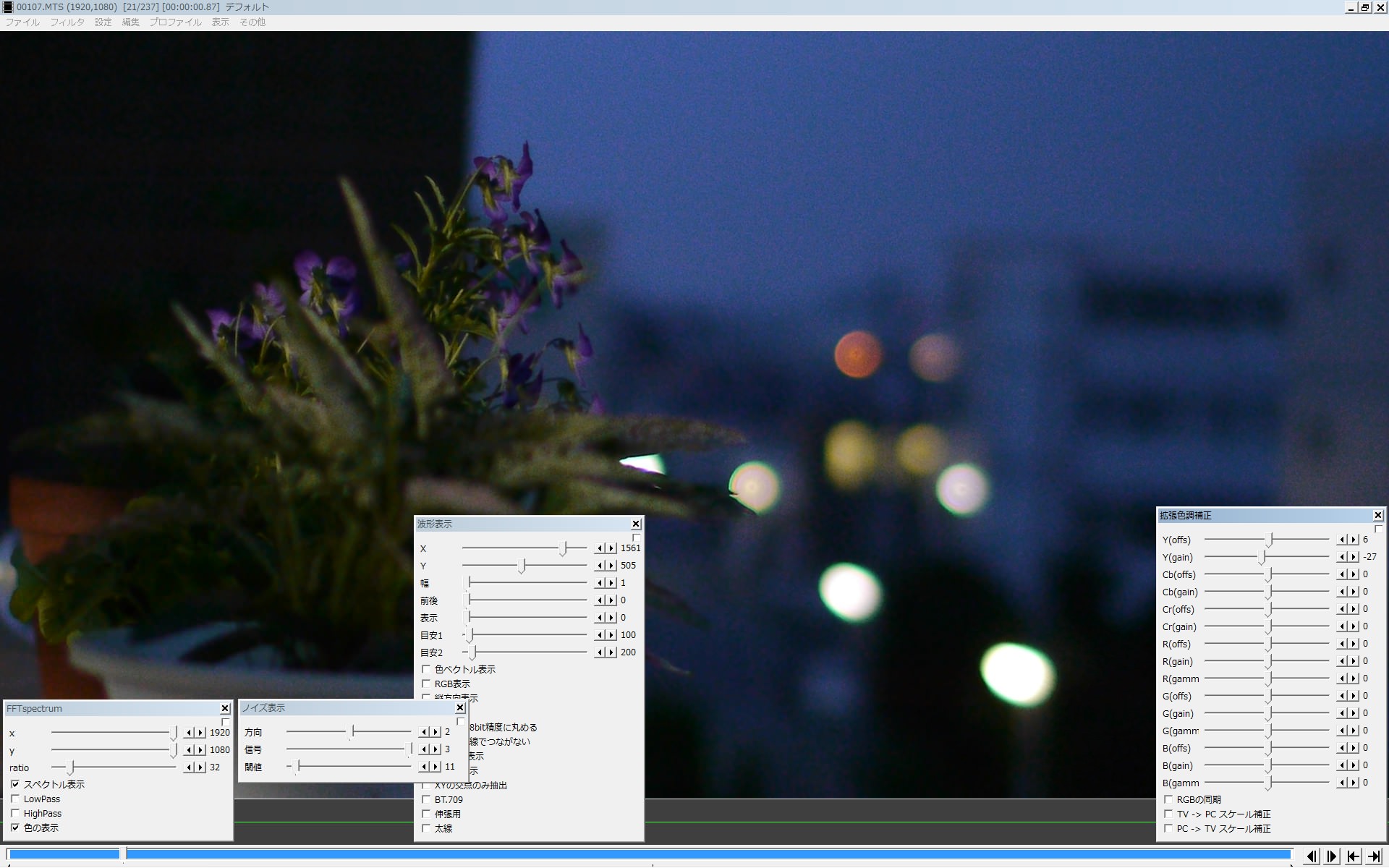Increase Y(offs) with right stepper arrow
The image size is (1389, 868).
click(x=1354, y=540)
